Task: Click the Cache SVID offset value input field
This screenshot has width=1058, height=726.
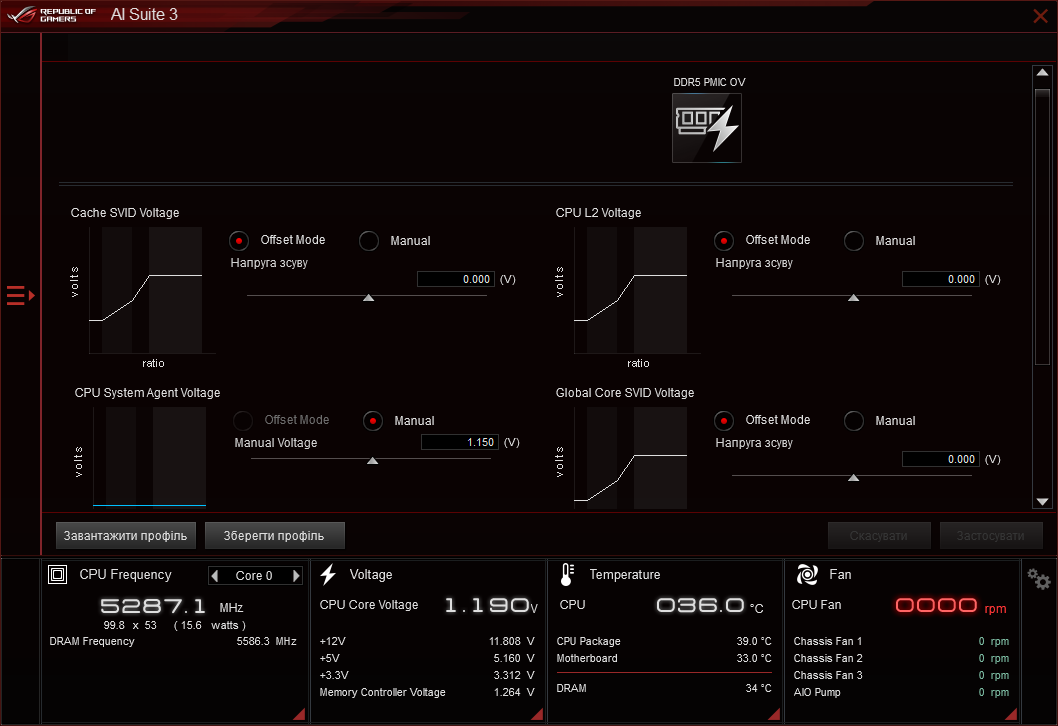Action: tap(455, 279)
